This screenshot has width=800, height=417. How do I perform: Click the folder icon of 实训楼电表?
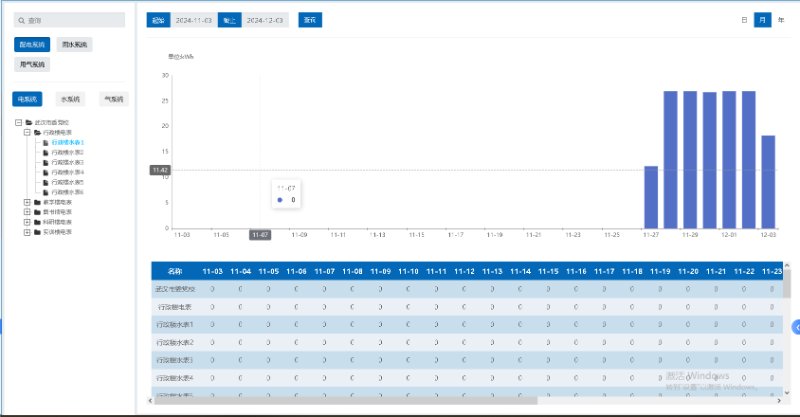pos(37,232)
